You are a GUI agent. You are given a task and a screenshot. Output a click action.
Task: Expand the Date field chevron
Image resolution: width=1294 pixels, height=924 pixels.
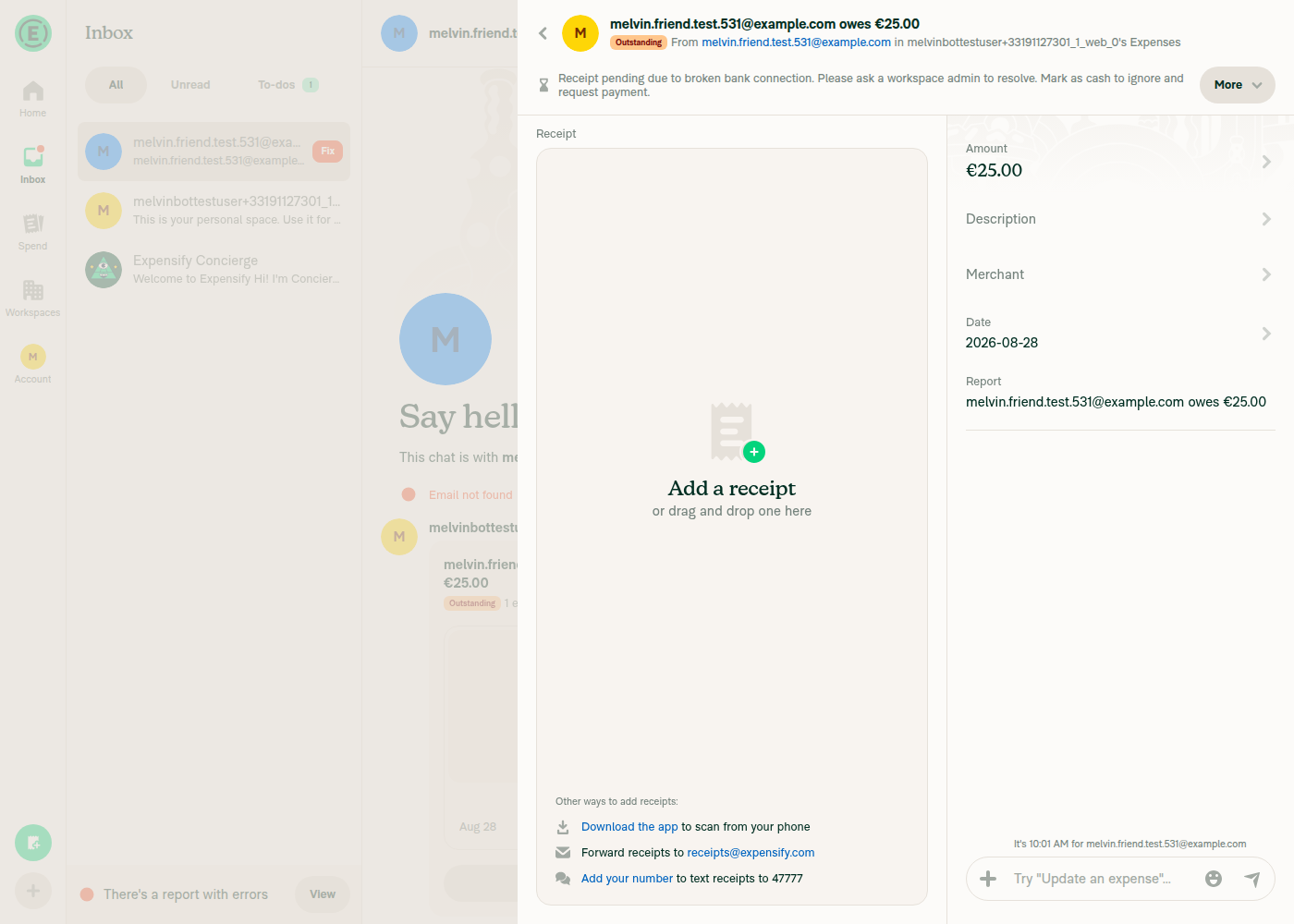1266,334
